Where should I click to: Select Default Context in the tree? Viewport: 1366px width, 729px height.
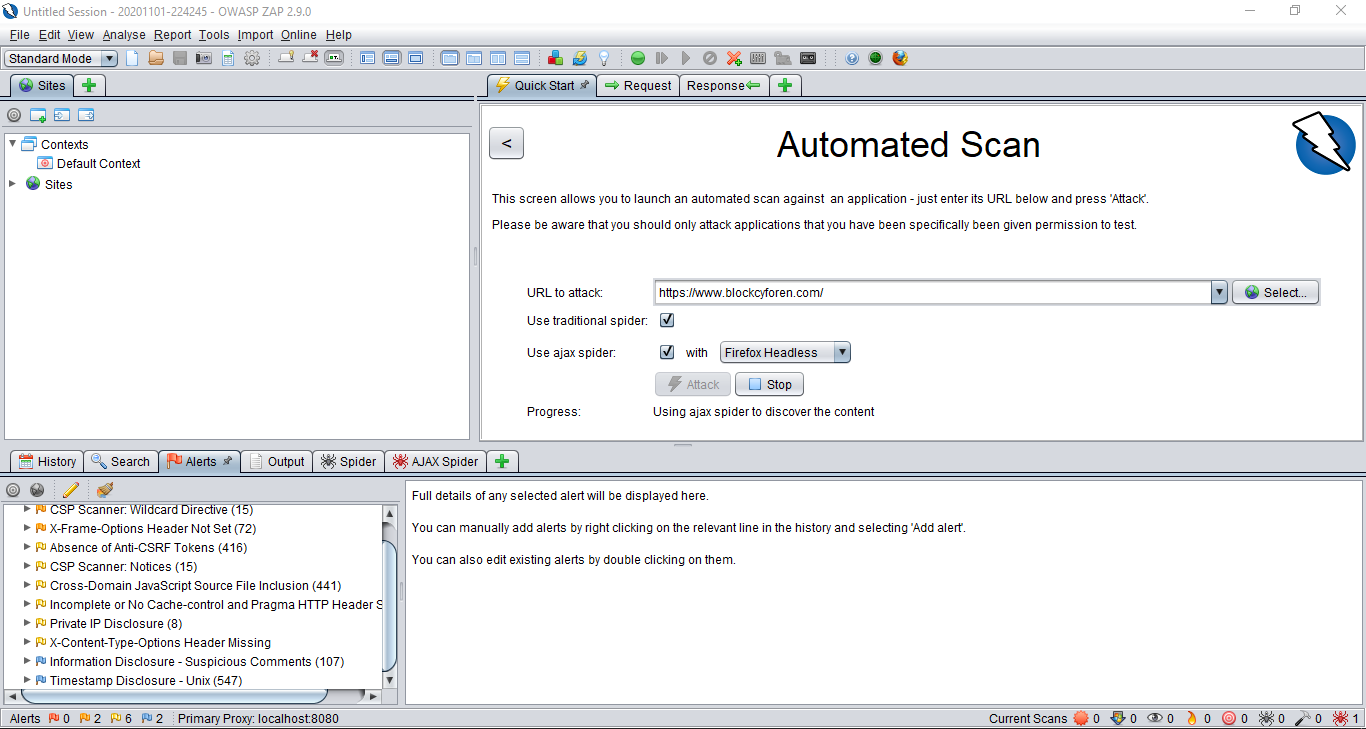point(98,163)
